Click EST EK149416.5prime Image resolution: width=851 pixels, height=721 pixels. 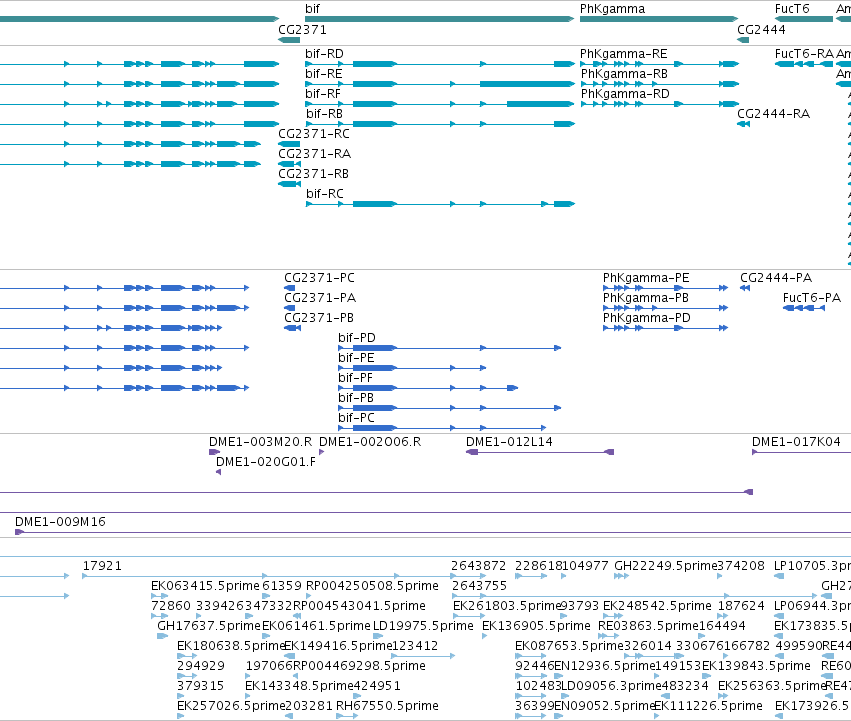click(338, 646)
